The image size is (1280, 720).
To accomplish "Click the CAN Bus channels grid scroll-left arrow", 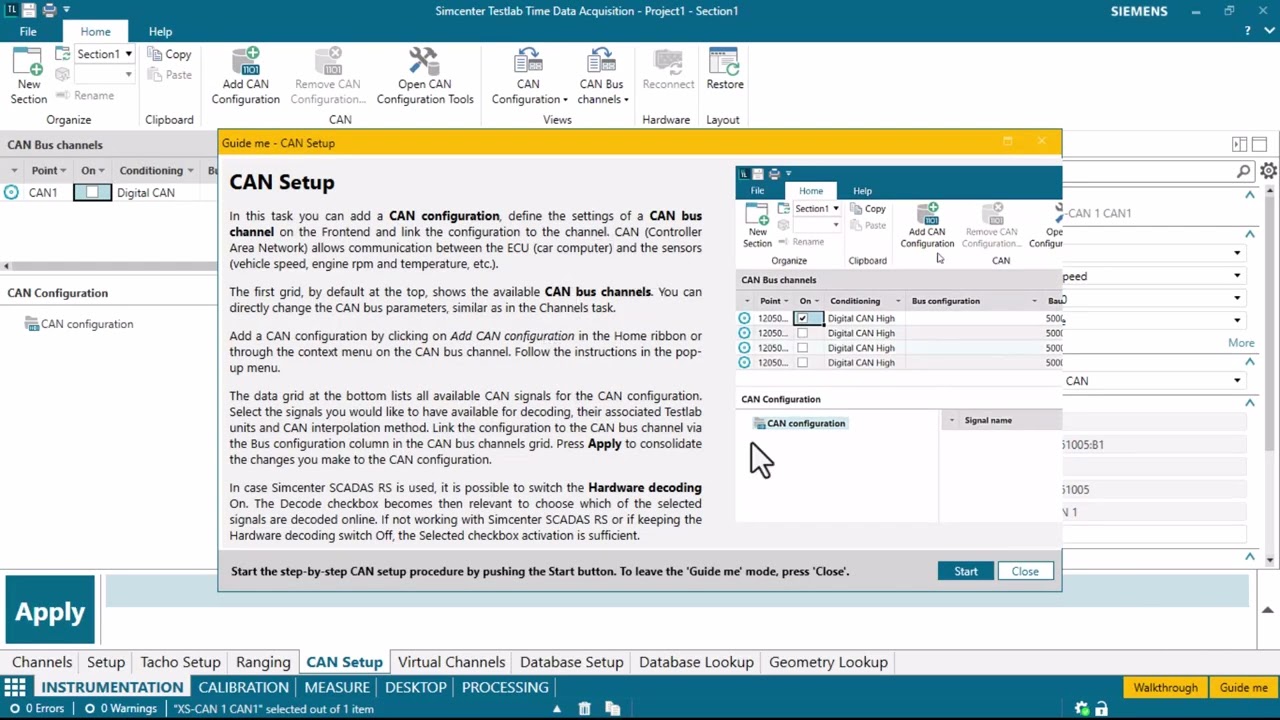I will tap(7, 266).
